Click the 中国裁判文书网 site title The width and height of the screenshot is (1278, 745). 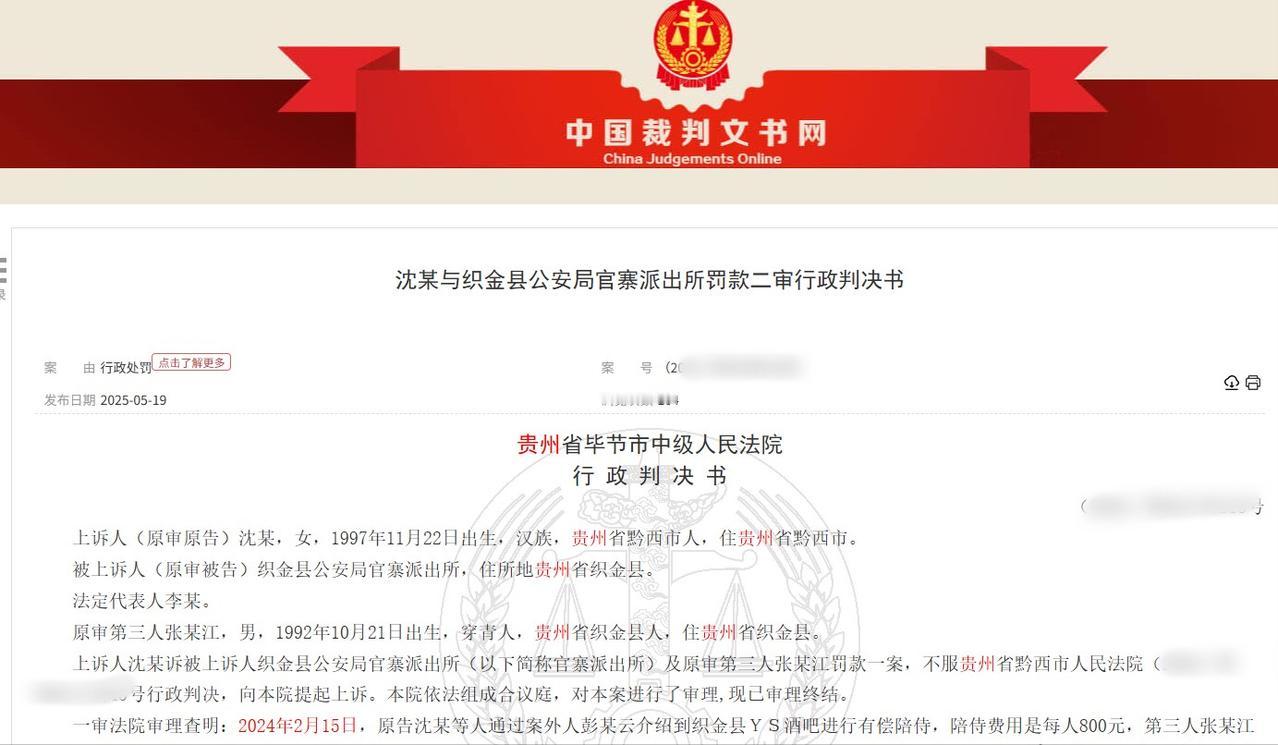[x=696, y=132]
